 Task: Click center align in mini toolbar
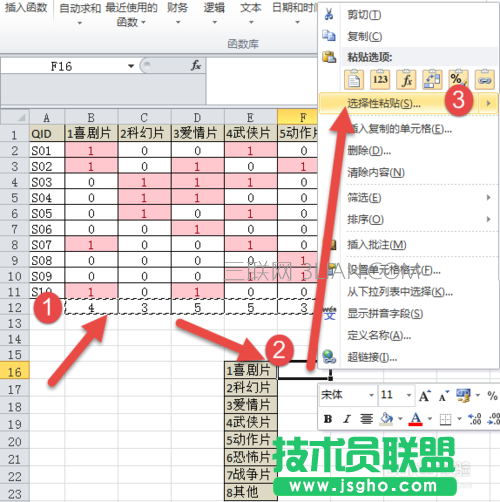click(x=366, y=419)
